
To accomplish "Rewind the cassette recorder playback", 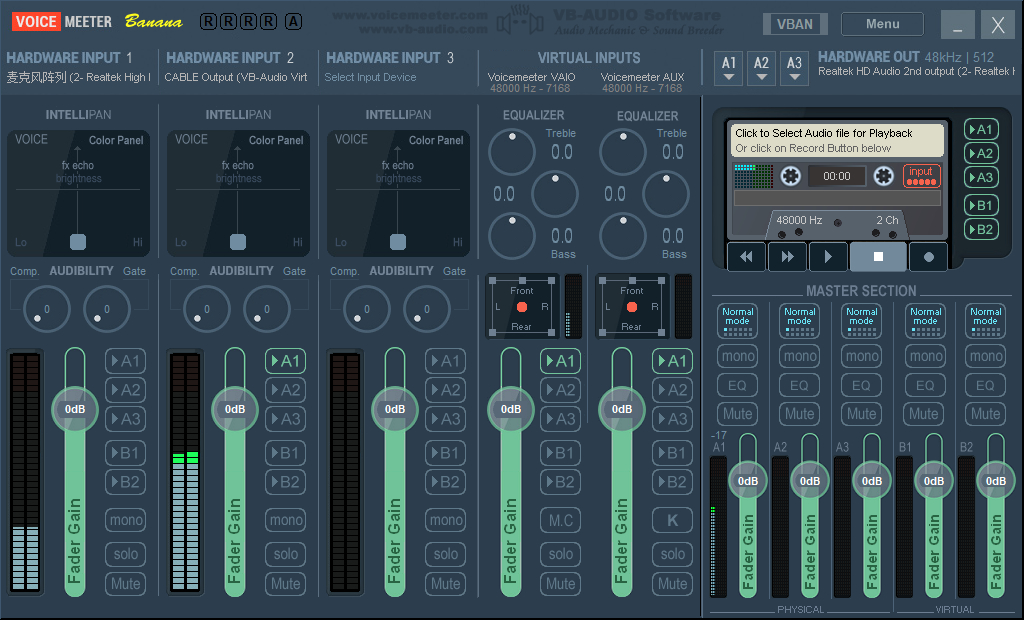I will [x=746, y=257].
